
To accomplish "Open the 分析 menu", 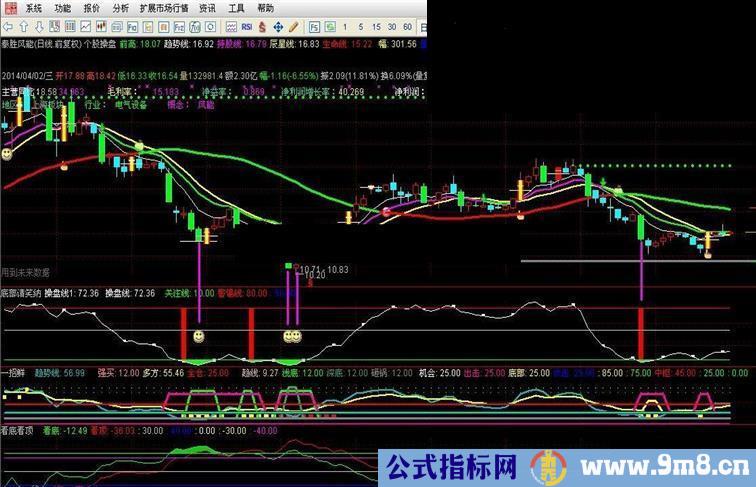I will click(120, 8).
